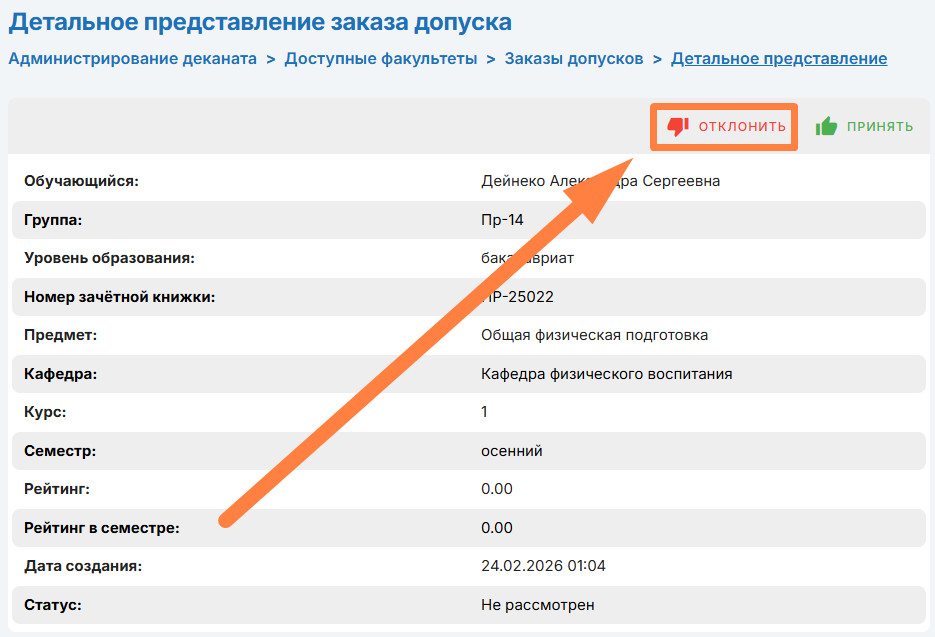Viewport: 935px width, 637px height.
Task: Navigate to Заказы допусков breadcrumb
Action: [x=574, y=59]
